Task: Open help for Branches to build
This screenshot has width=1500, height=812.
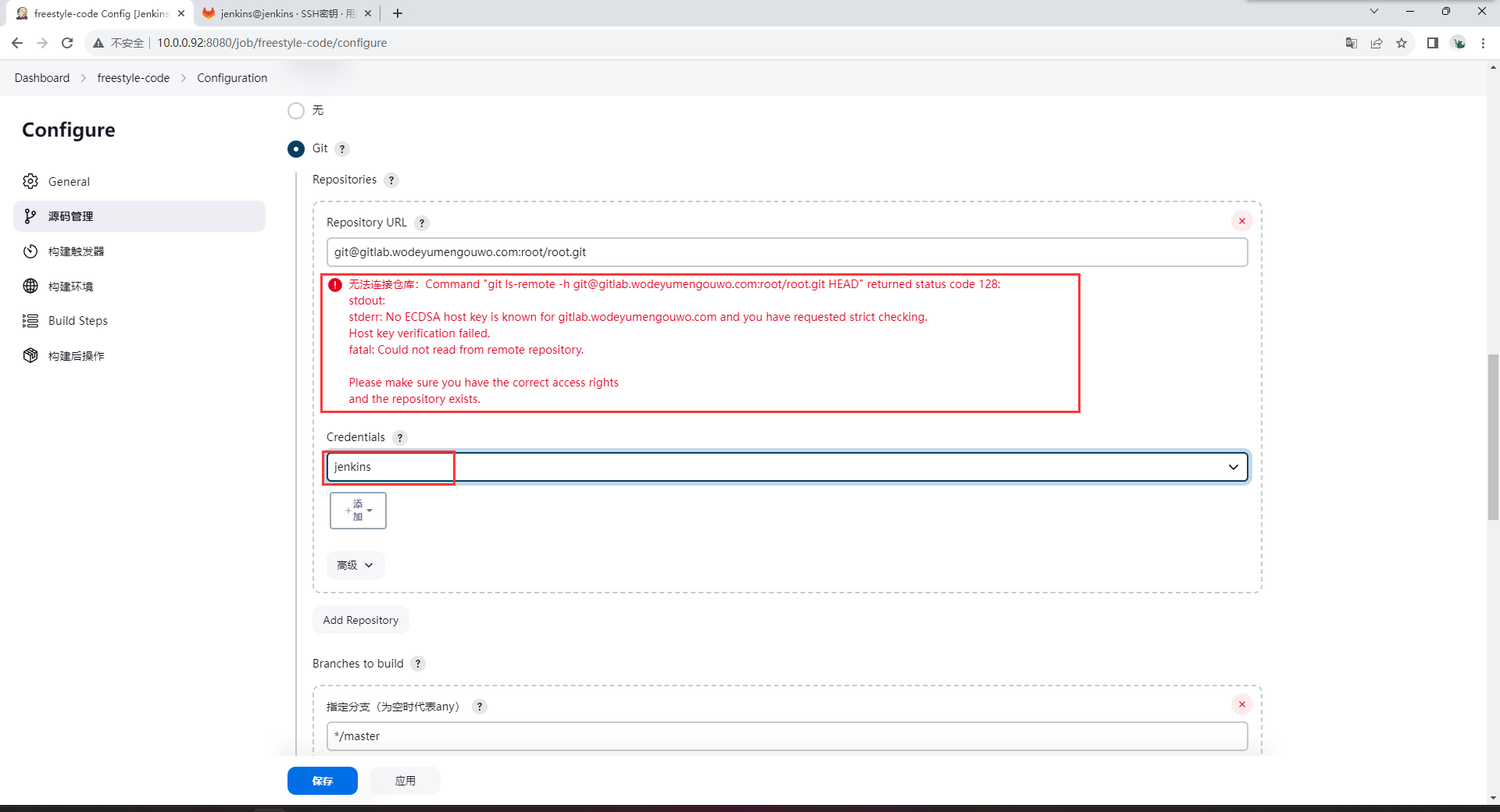Action: pos(418,664)
